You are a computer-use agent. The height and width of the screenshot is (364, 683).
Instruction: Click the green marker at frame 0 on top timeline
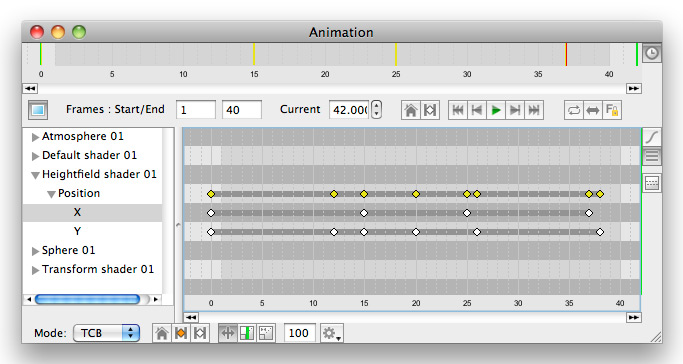[41, 54]
